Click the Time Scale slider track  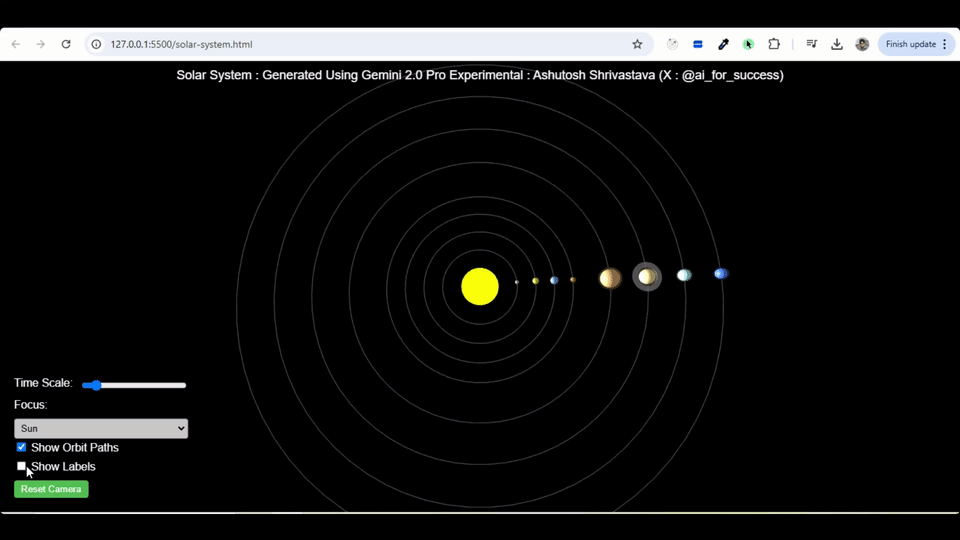click(x=135, y=385)
